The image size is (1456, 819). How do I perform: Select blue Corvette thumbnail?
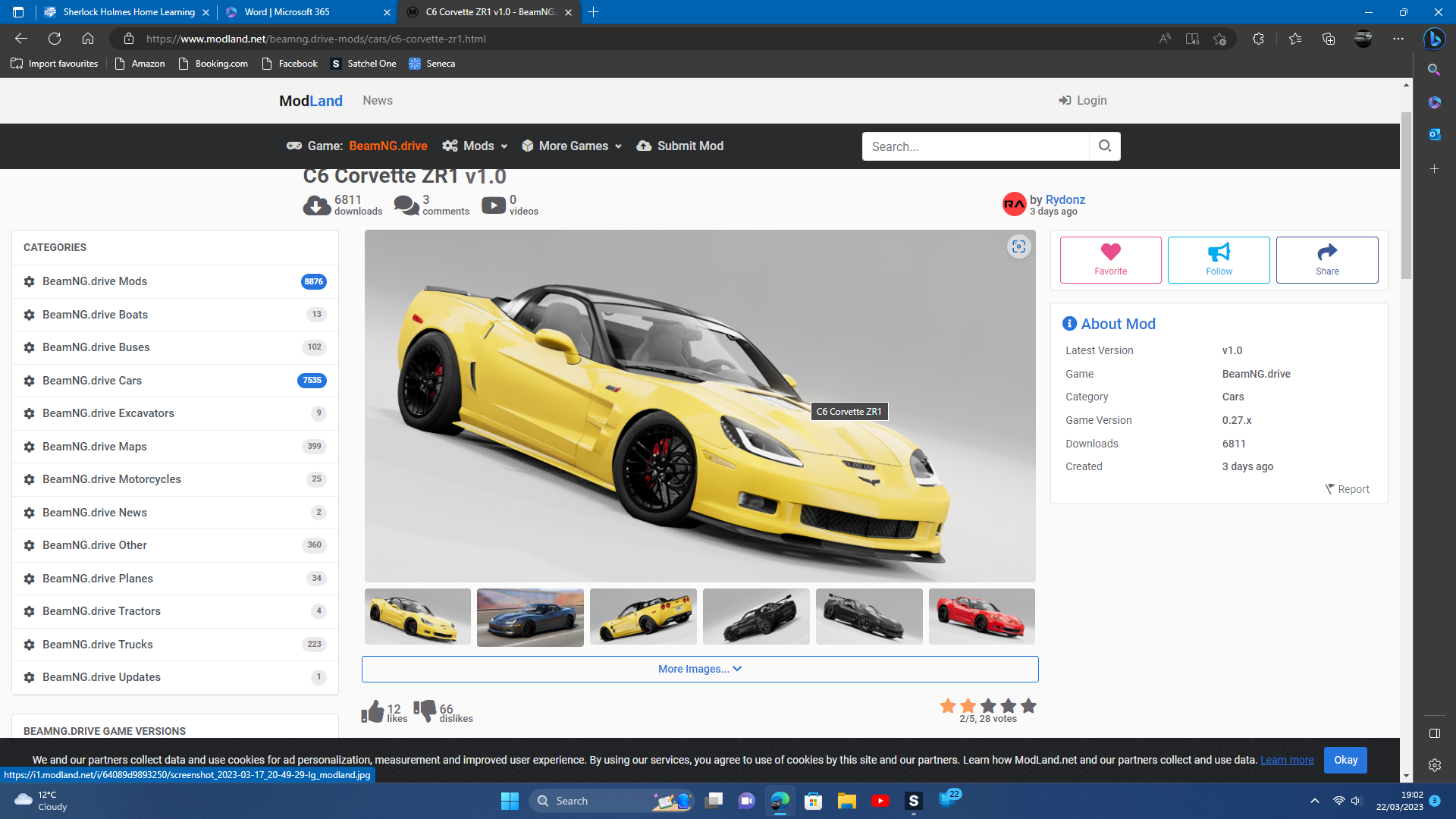point(530,617)
